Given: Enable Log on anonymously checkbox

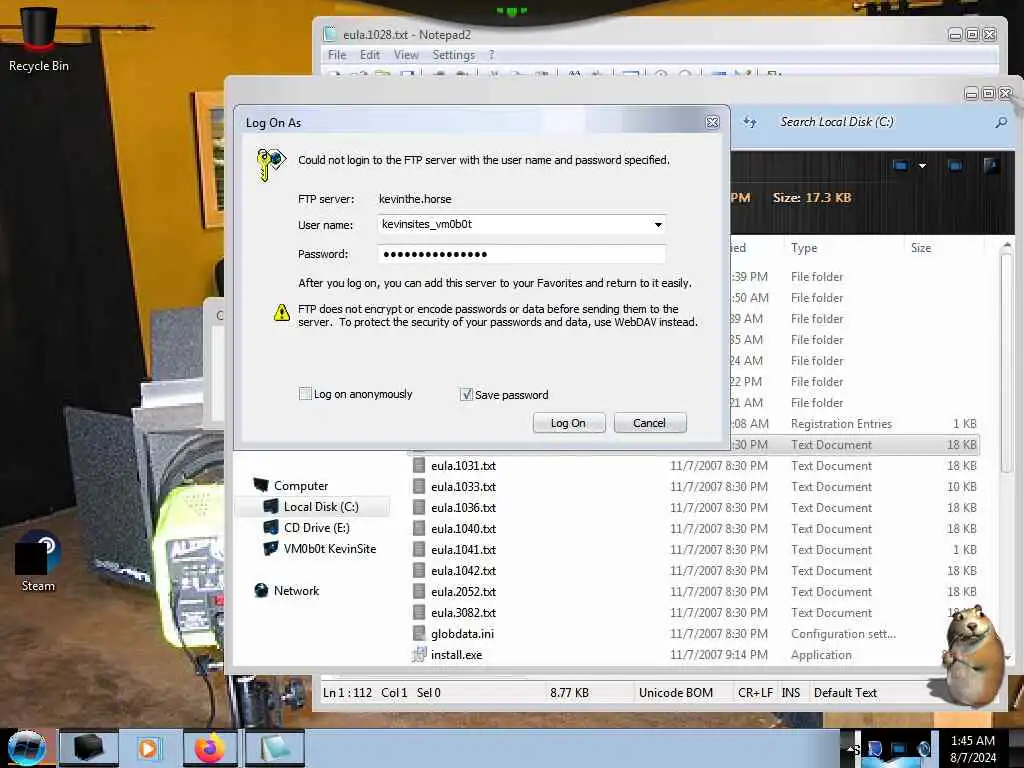Looking at the screenshot, I should pyautogui.click(x=305, y=394).
